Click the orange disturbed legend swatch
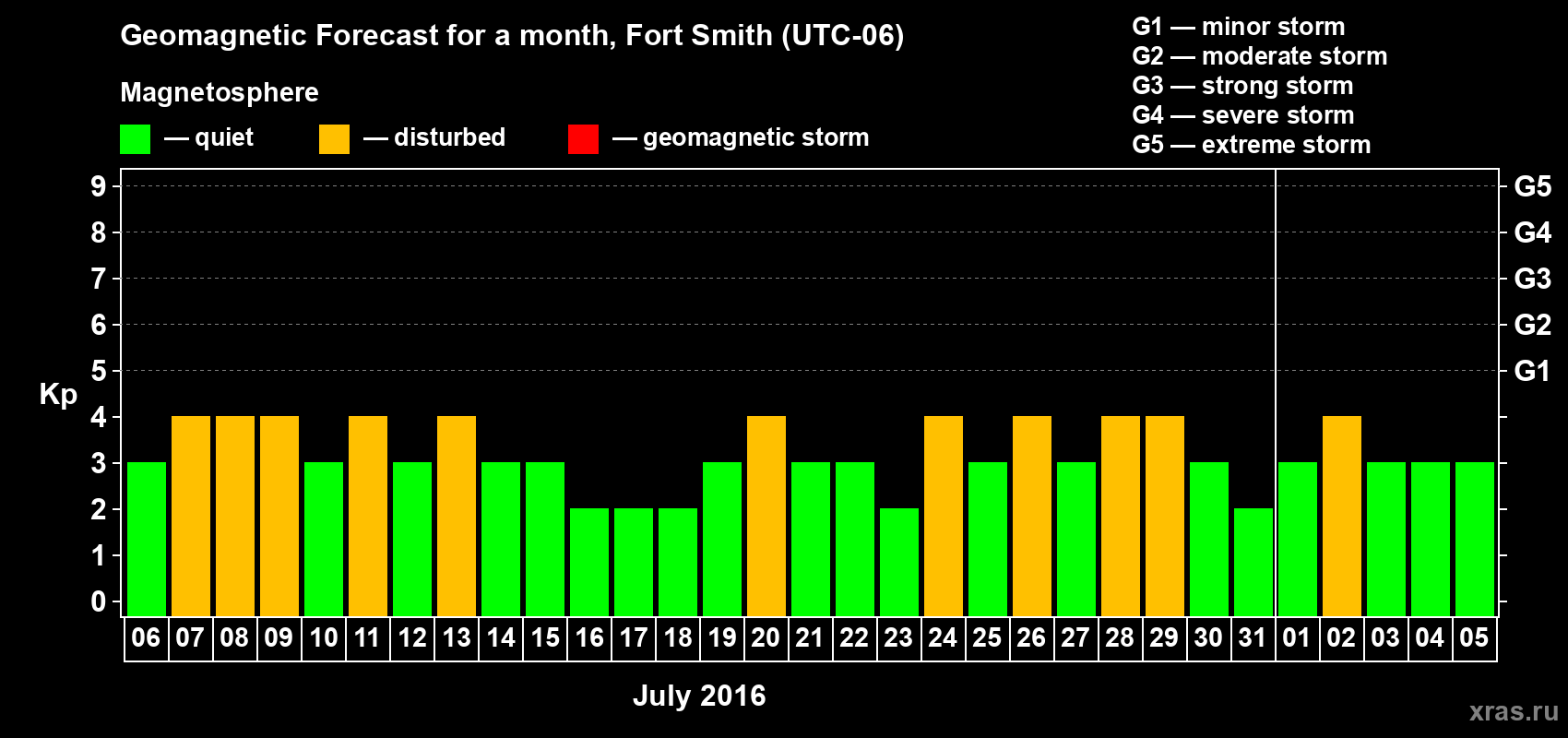The height and width of the screenshot is (738, 1568). (x=334, y=139)
